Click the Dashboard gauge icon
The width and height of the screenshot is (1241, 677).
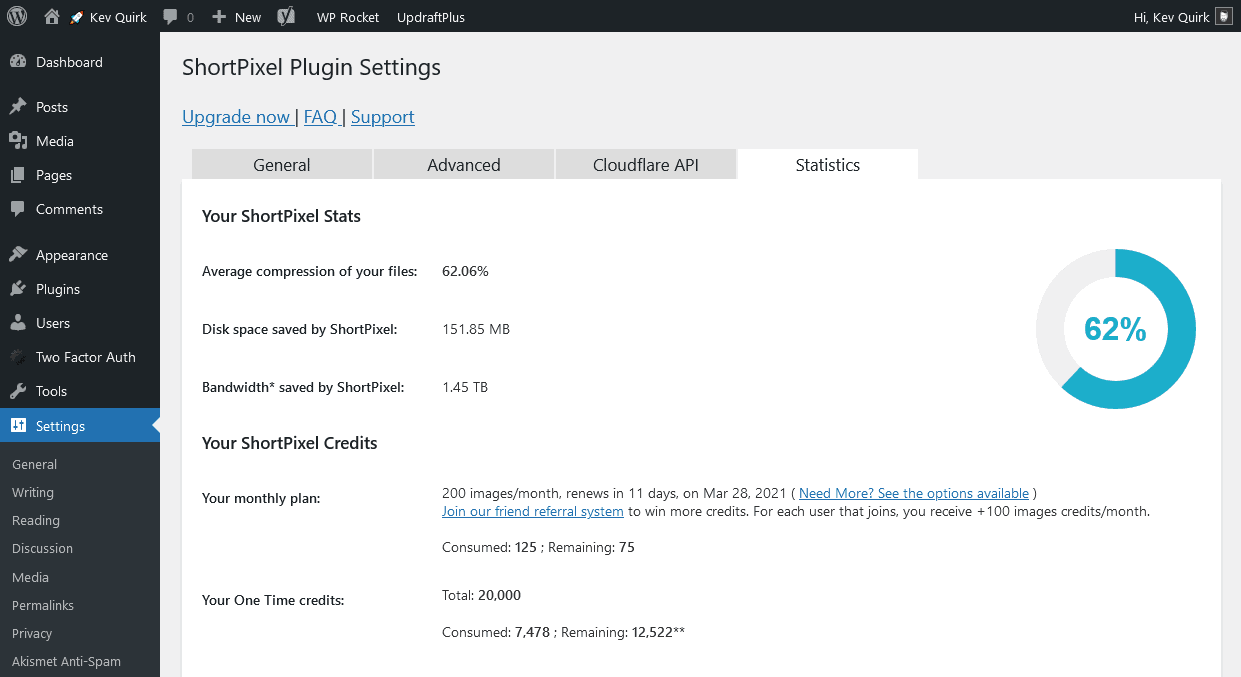pyautogui.click(x=17, y=62)
